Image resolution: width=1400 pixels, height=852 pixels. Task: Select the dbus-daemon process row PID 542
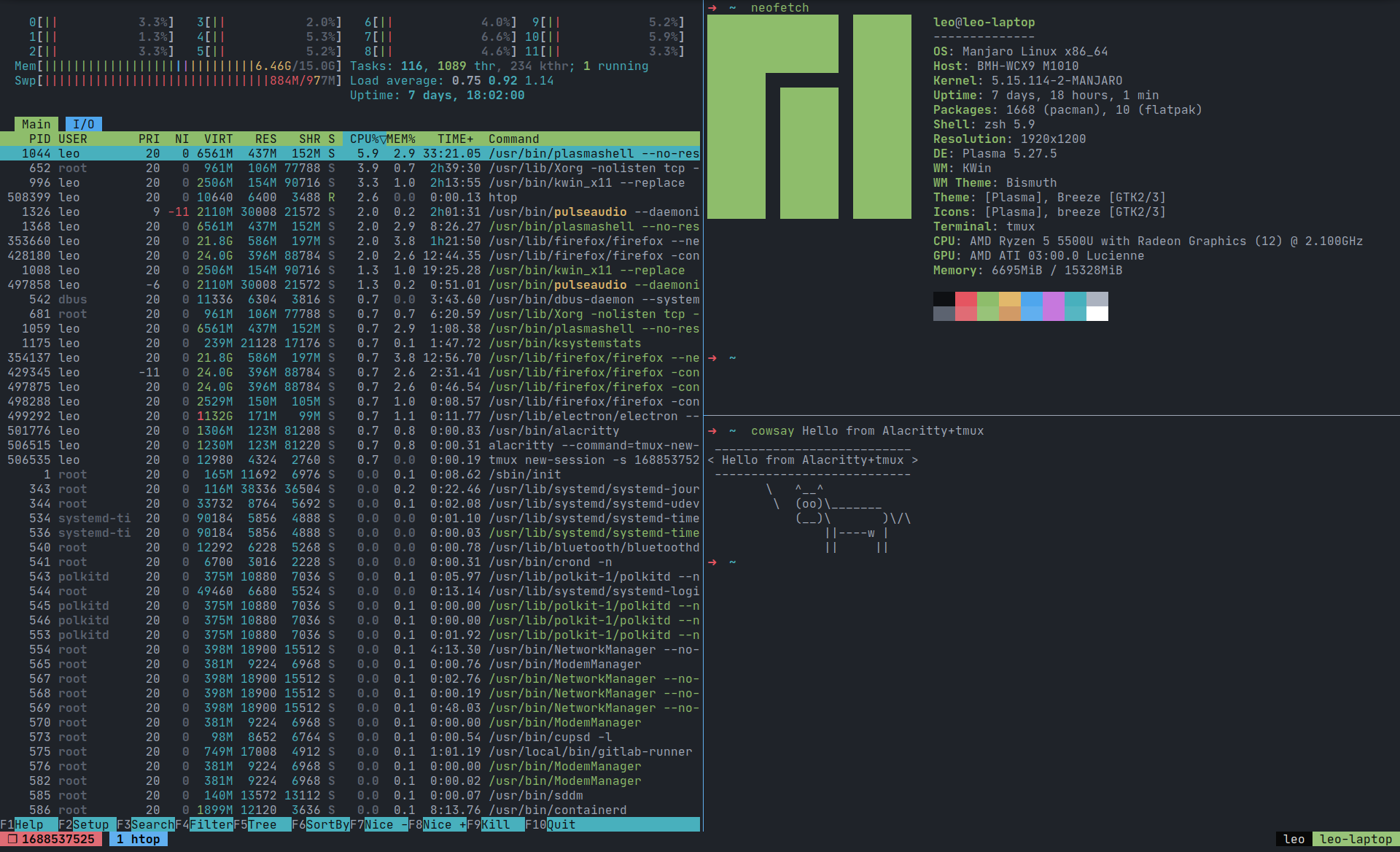tap(350, 299)
